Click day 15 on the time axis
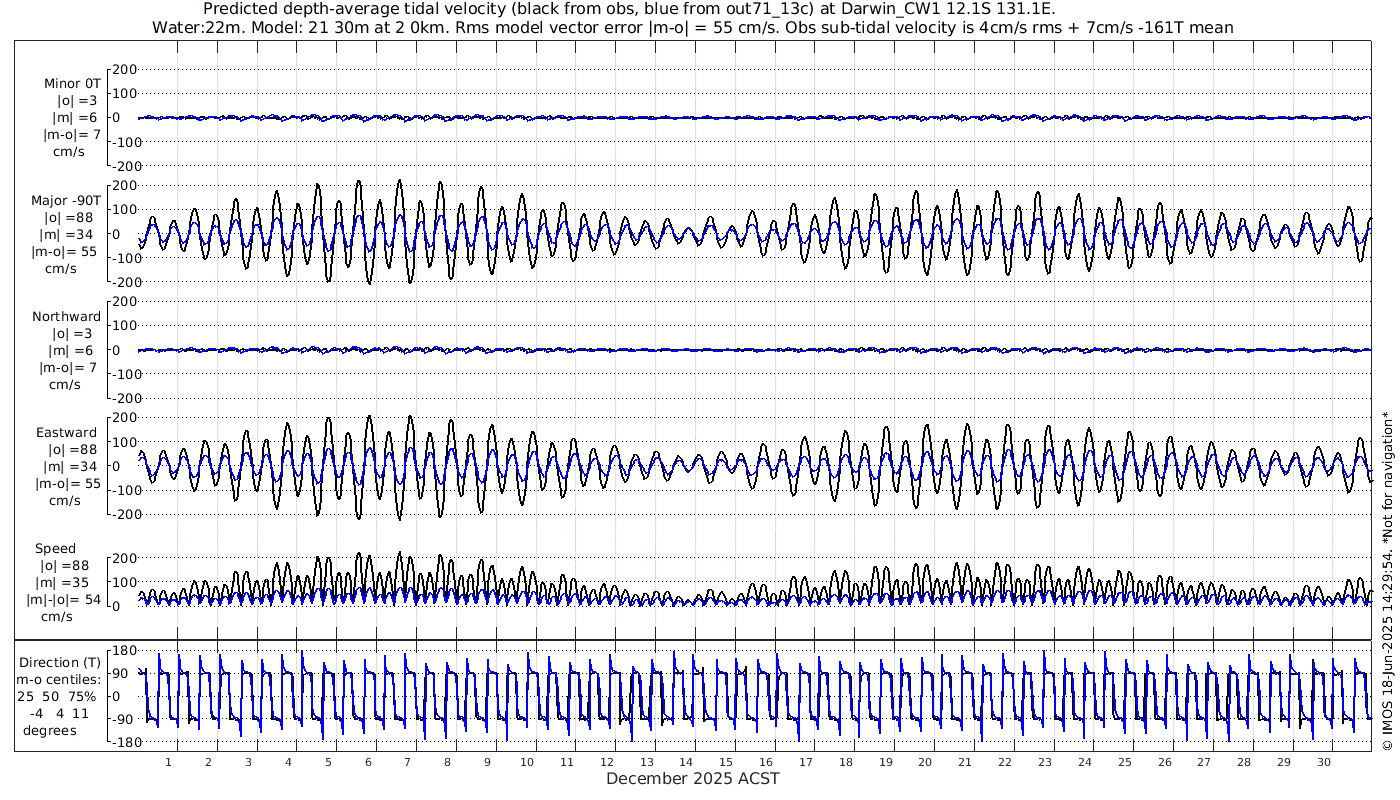Image resolution: width=1400 pixels, height=800 pixels. [x=725, y=762]
